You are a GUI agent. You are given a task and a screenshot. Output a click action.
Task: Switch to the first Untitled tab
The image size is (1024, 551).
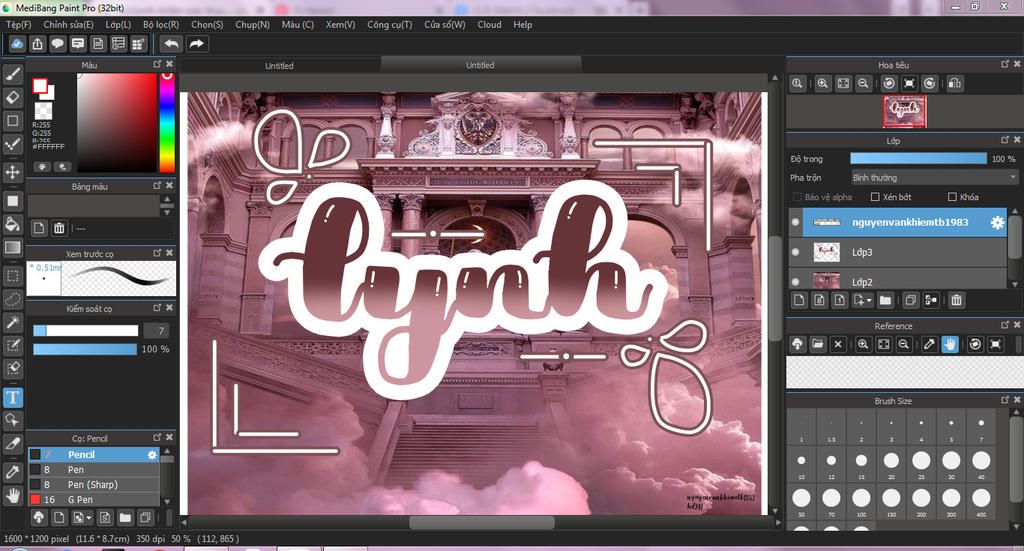280,65
